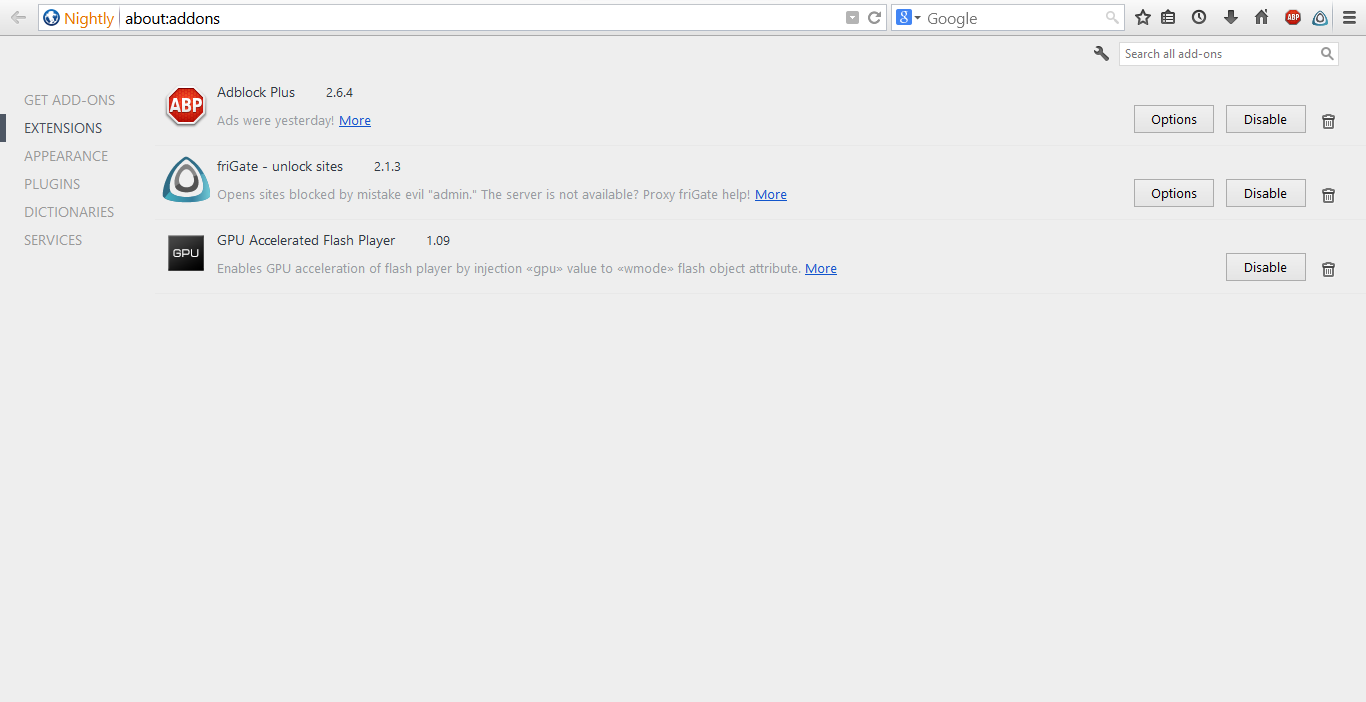Open the History clock toolbar button

(1199, 18)
